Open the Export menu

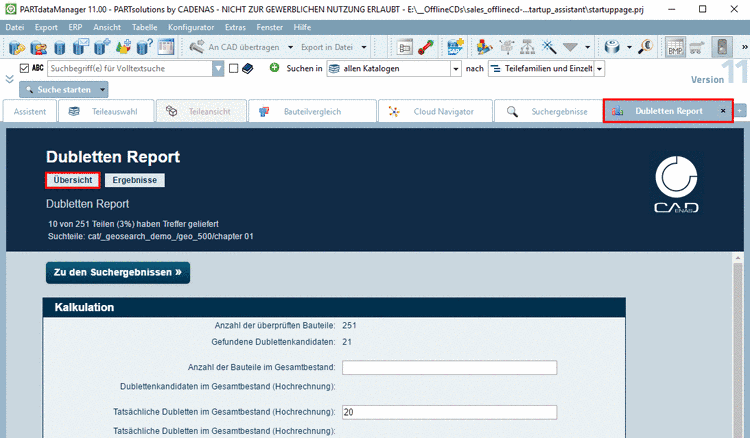coord(46,27)
